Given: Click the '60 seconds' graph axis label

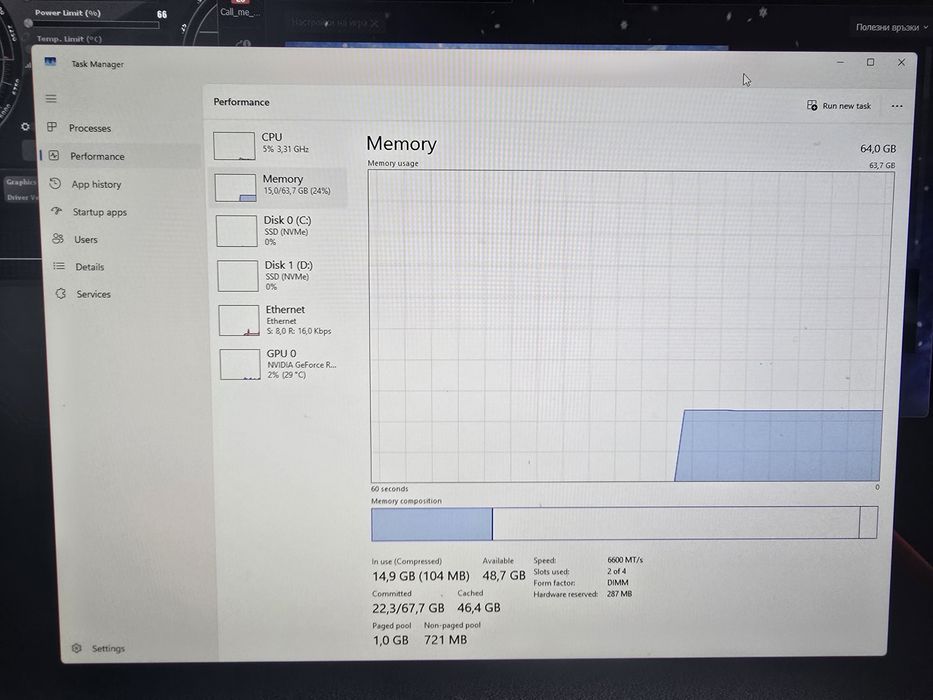Looking at the screenshot, I should point(390,489).
